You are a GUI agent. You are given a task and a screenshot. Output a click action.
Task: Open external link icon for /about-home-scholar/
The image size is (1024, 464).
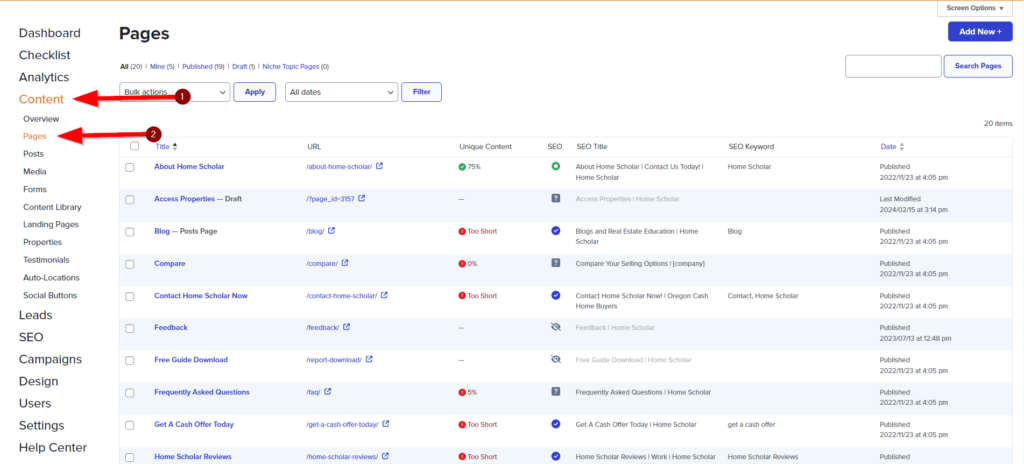tap(379, 167)
